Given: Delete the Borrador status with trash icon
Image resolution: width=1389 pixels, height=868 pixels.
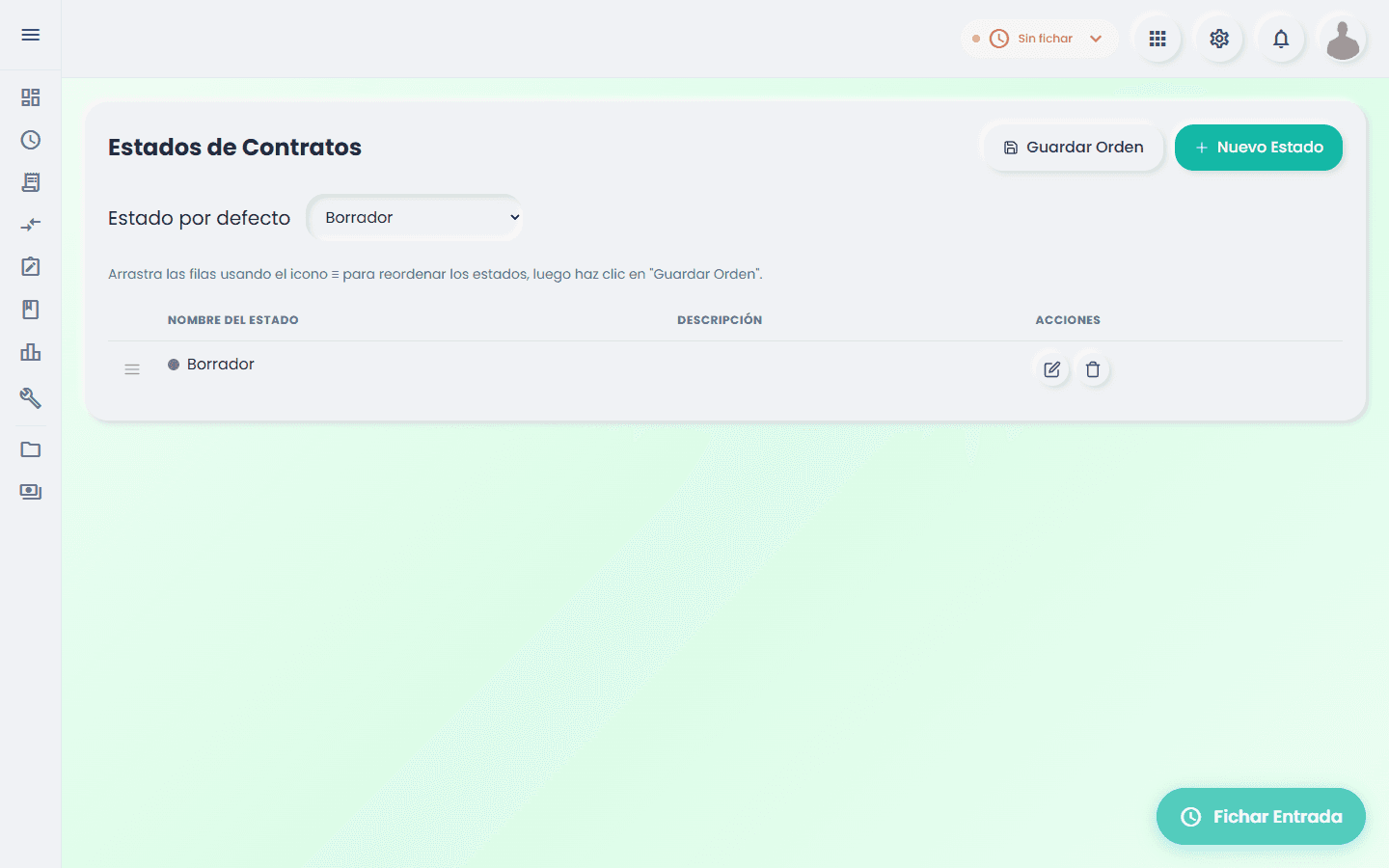Looking at the screenshot, I should [1093, 369].
